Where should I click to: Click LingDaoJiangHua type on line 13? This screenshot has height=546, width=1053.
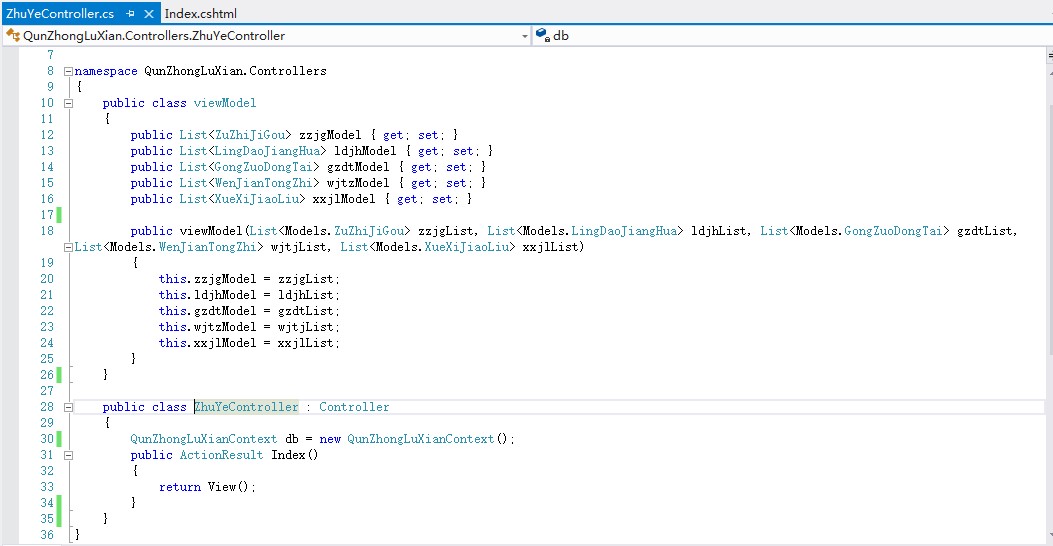[x=267, y=151]
